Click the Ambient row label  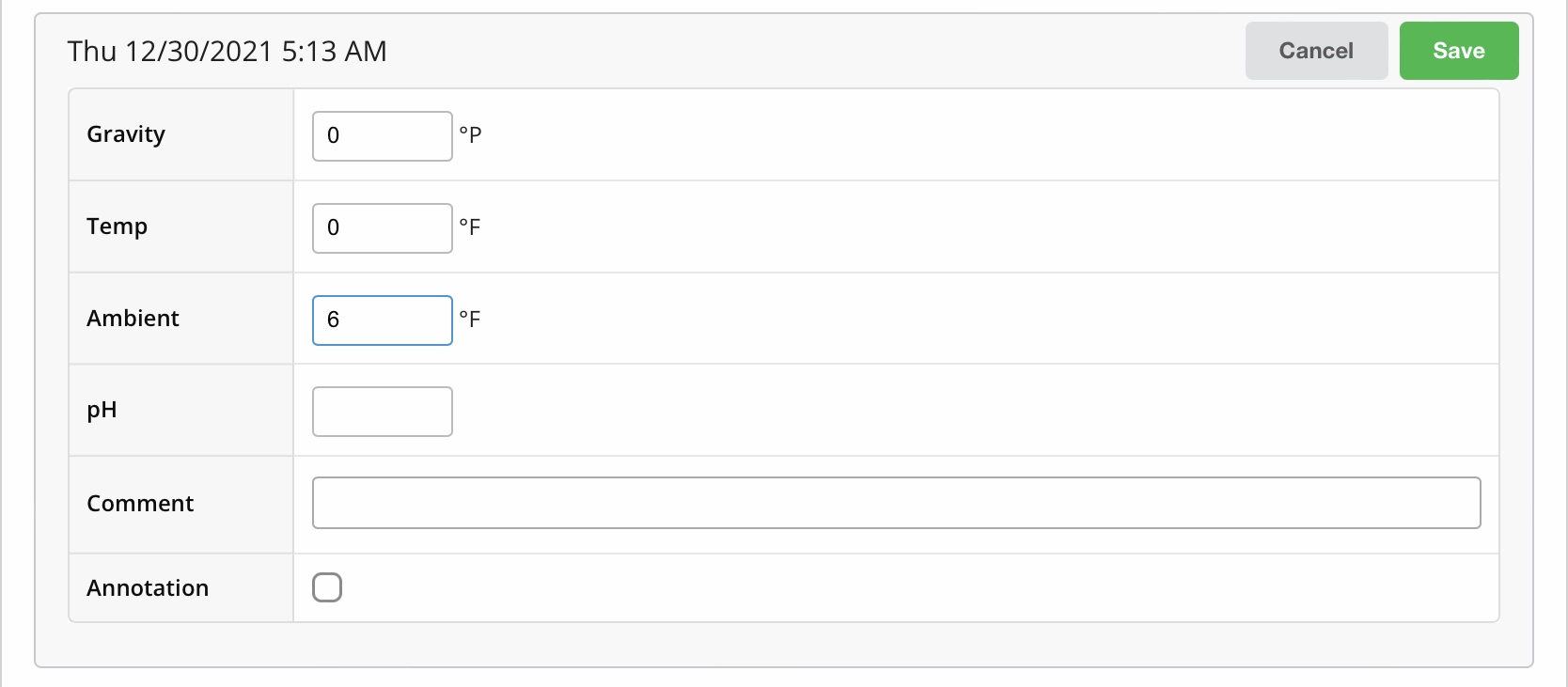pos(133,319)
